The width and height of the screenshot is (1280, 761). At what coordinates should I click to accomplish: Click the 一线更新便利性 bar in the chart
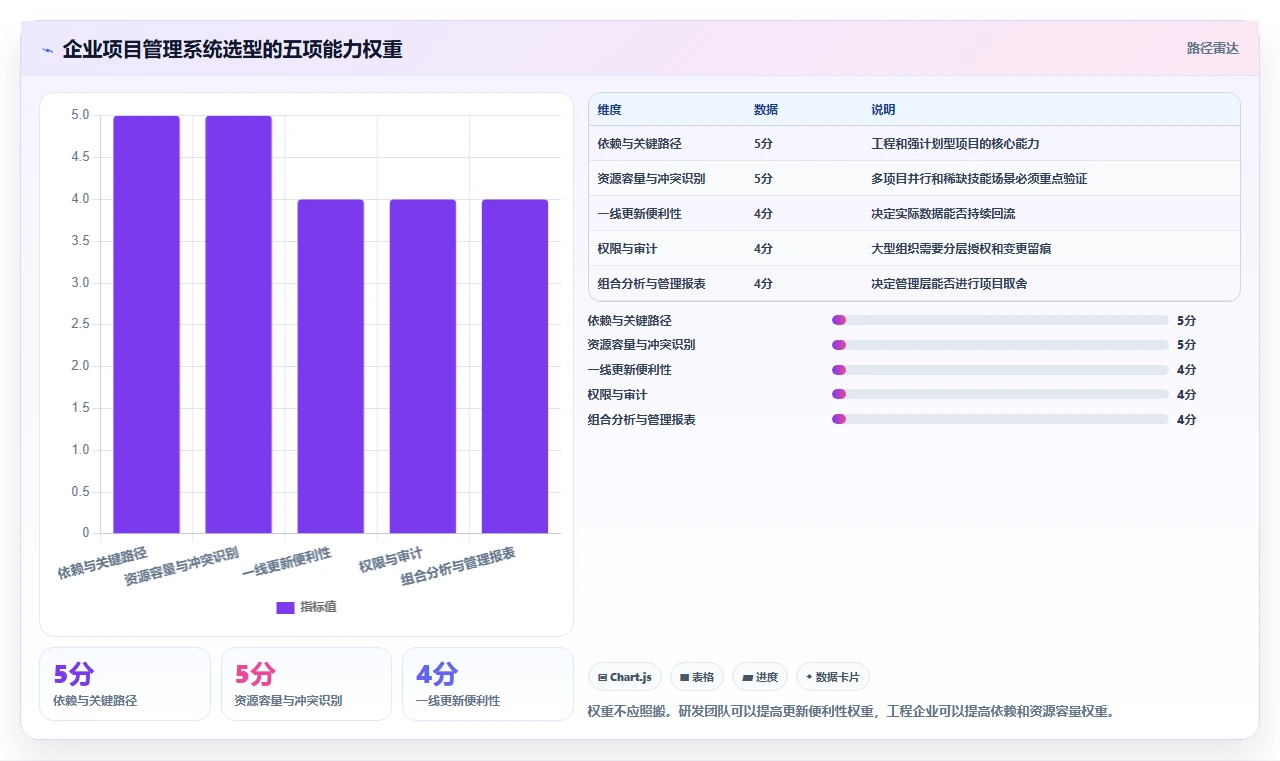[x=330, y=366]
